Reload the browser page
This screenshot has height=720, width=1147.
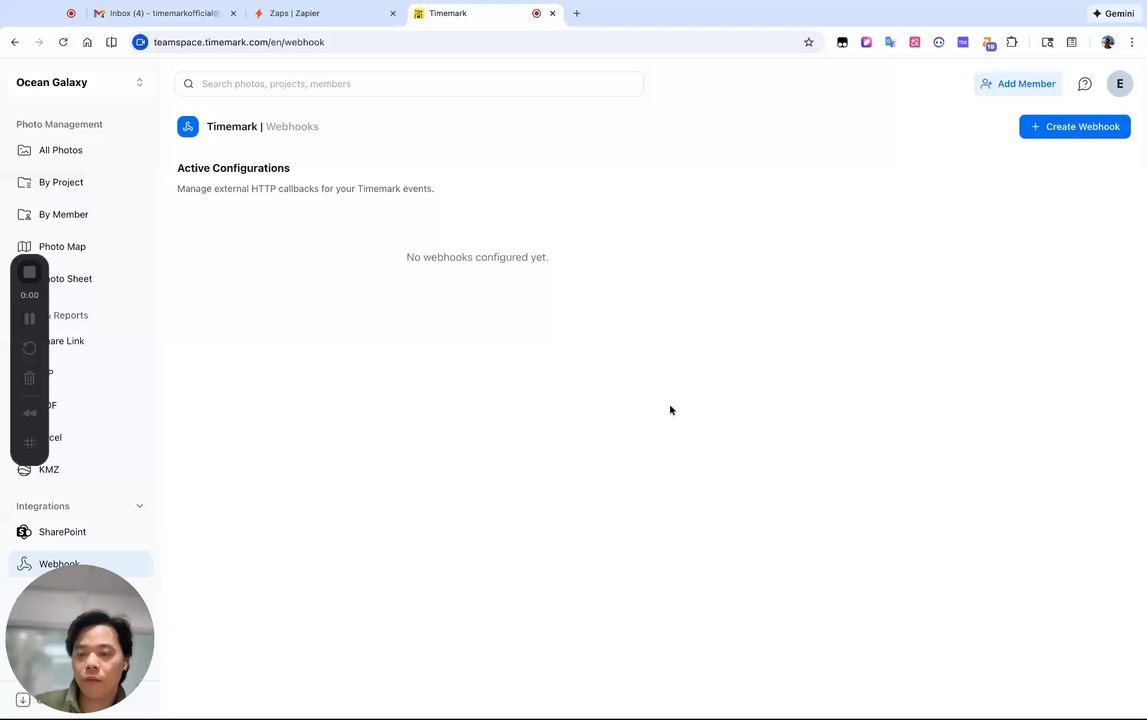click(63, 42)
